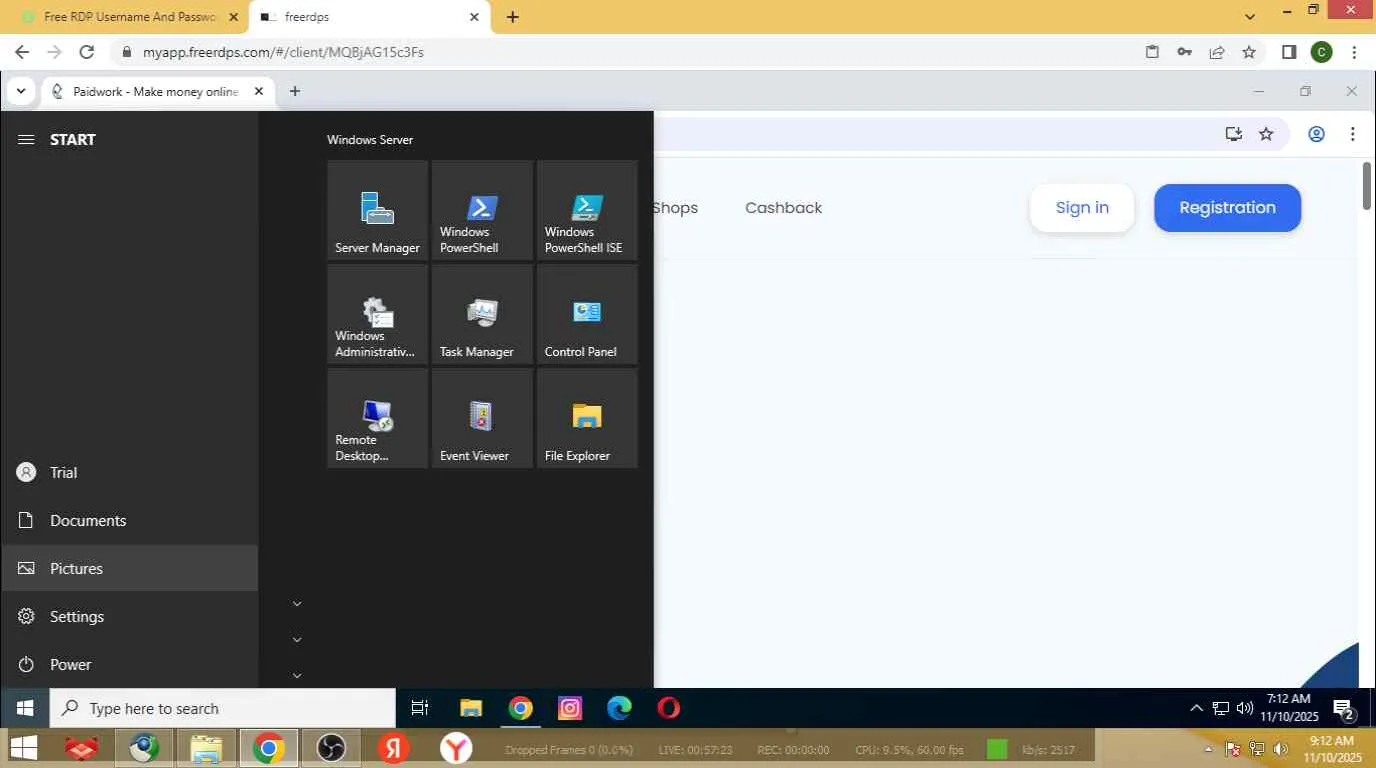This screenshot has height=768, width=1376.
Task: Open the Server Manager tile
Action: [x=377, y=210]
